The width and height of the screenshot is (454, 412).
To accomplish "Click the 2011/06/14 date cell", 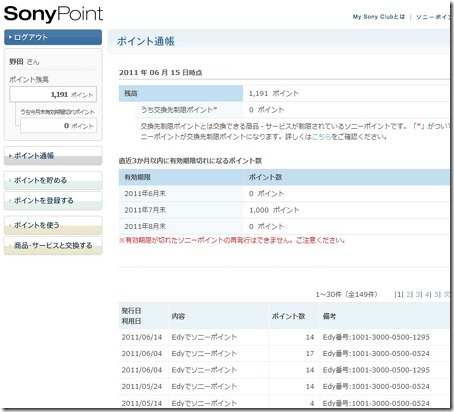I will click(x=142, y=337).
